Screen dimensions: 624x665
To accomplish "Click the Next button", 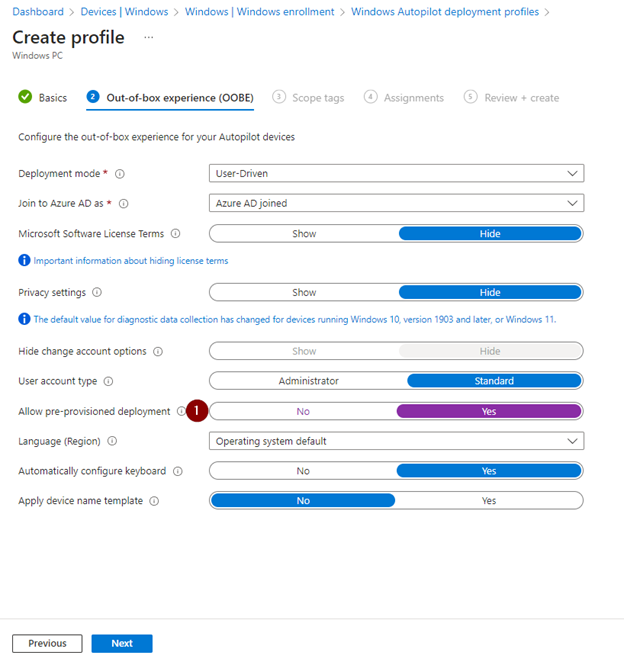I will [x=122, y=643].
